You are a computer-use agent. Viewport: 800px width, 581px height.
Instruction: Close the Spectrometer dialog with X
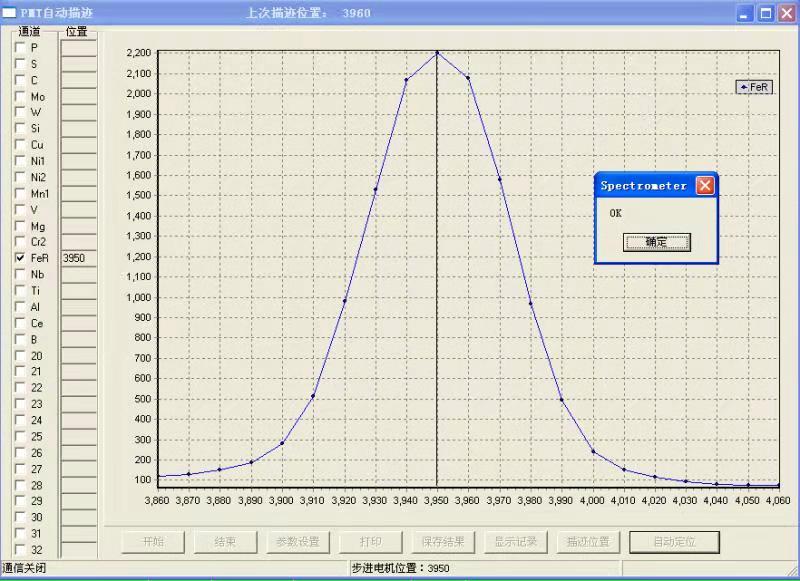(x=705, y=186)
